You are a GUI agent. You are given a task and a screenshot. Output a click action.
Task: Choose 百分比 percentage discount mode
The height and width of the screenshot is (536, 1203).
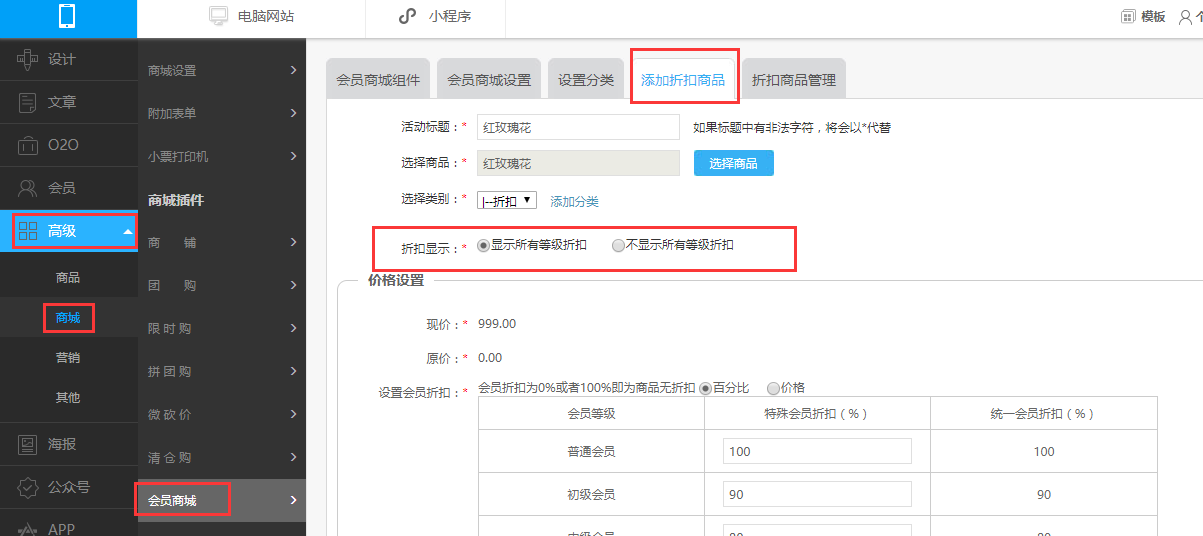(x=705, y=388)
